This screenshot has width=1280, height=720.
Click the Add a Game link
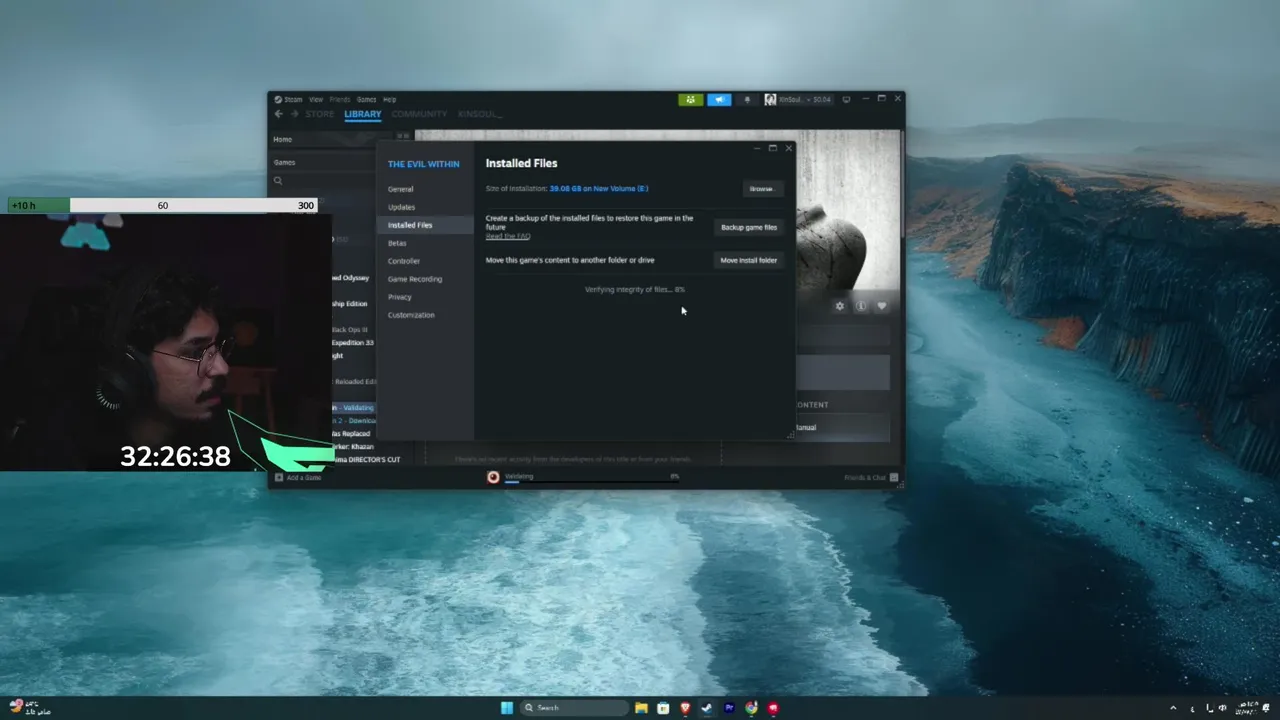[x=304, y=477]
